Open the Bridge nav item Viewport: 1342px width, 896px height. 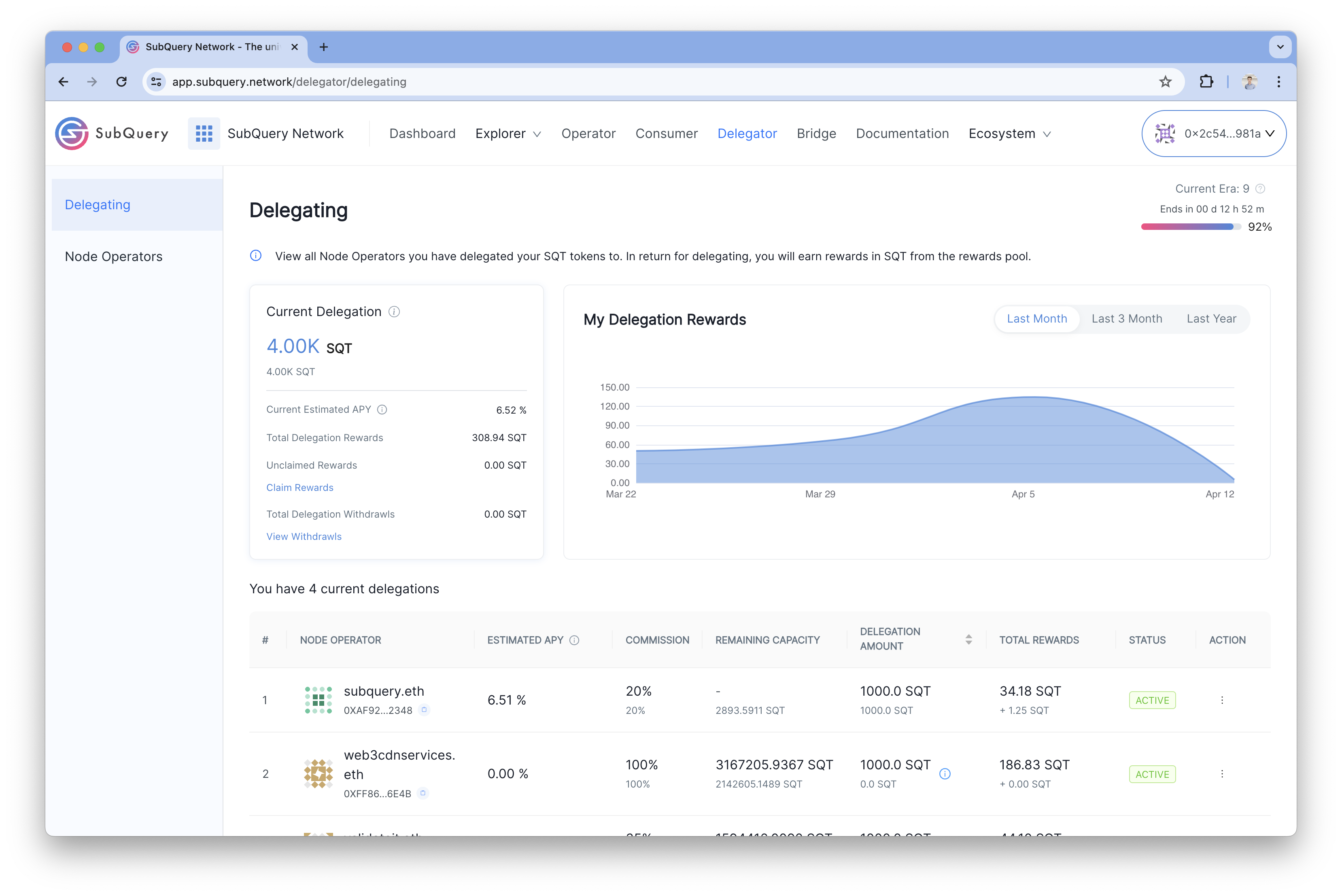click(x=816, y=133)
